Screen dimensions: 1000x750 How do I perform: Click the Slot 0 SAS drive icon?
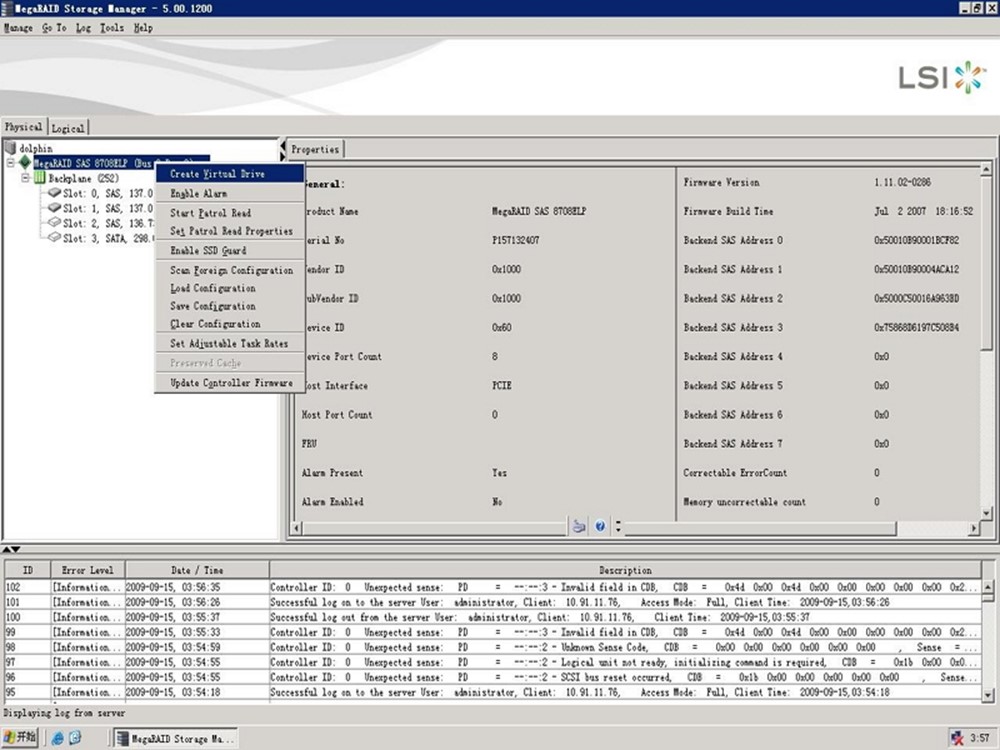click(x=53, y=192)
